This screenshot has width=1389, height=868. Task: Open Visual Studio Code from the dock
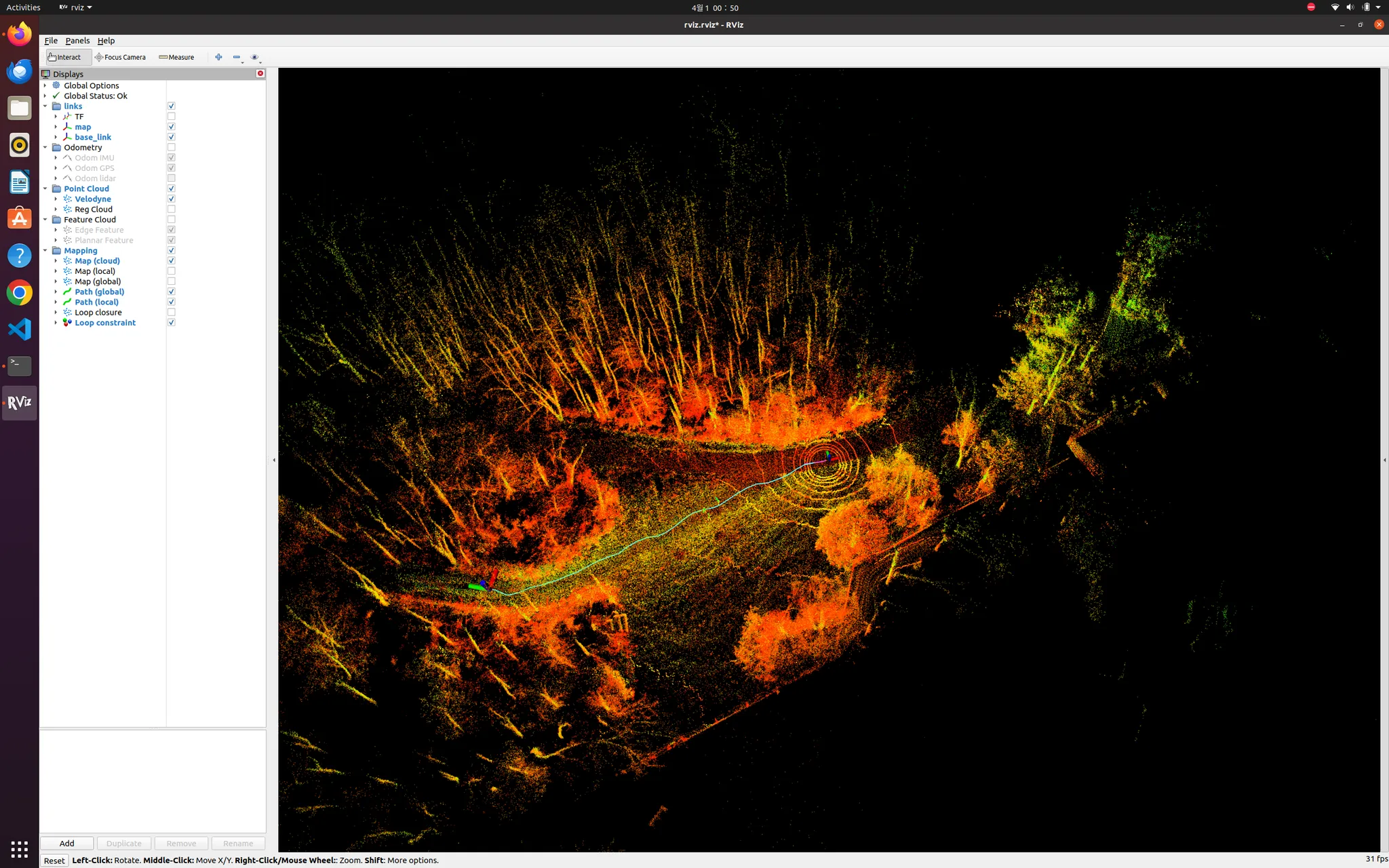[19, 330]
